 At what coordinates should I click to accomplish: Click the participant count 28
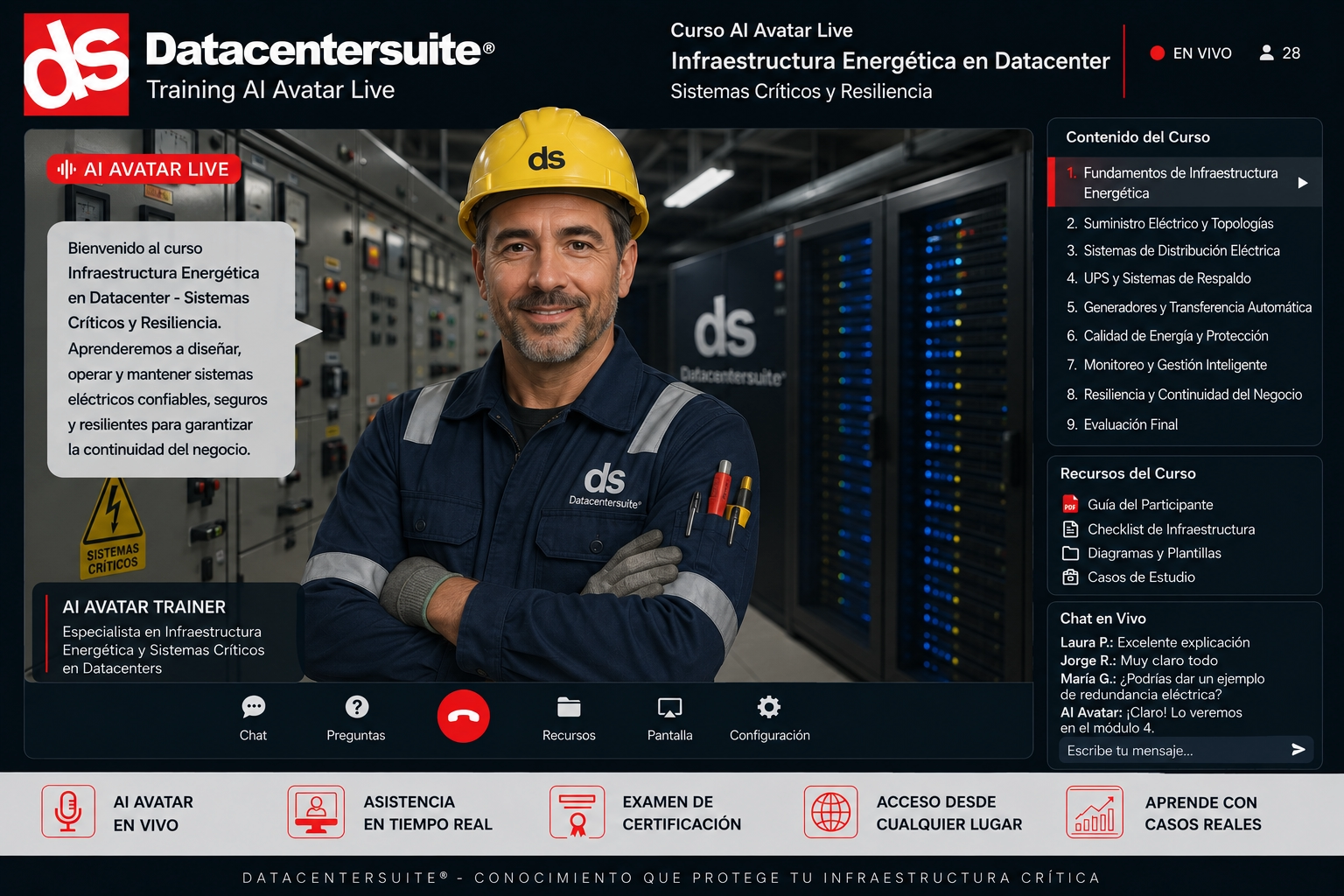tap(1291, 52)
